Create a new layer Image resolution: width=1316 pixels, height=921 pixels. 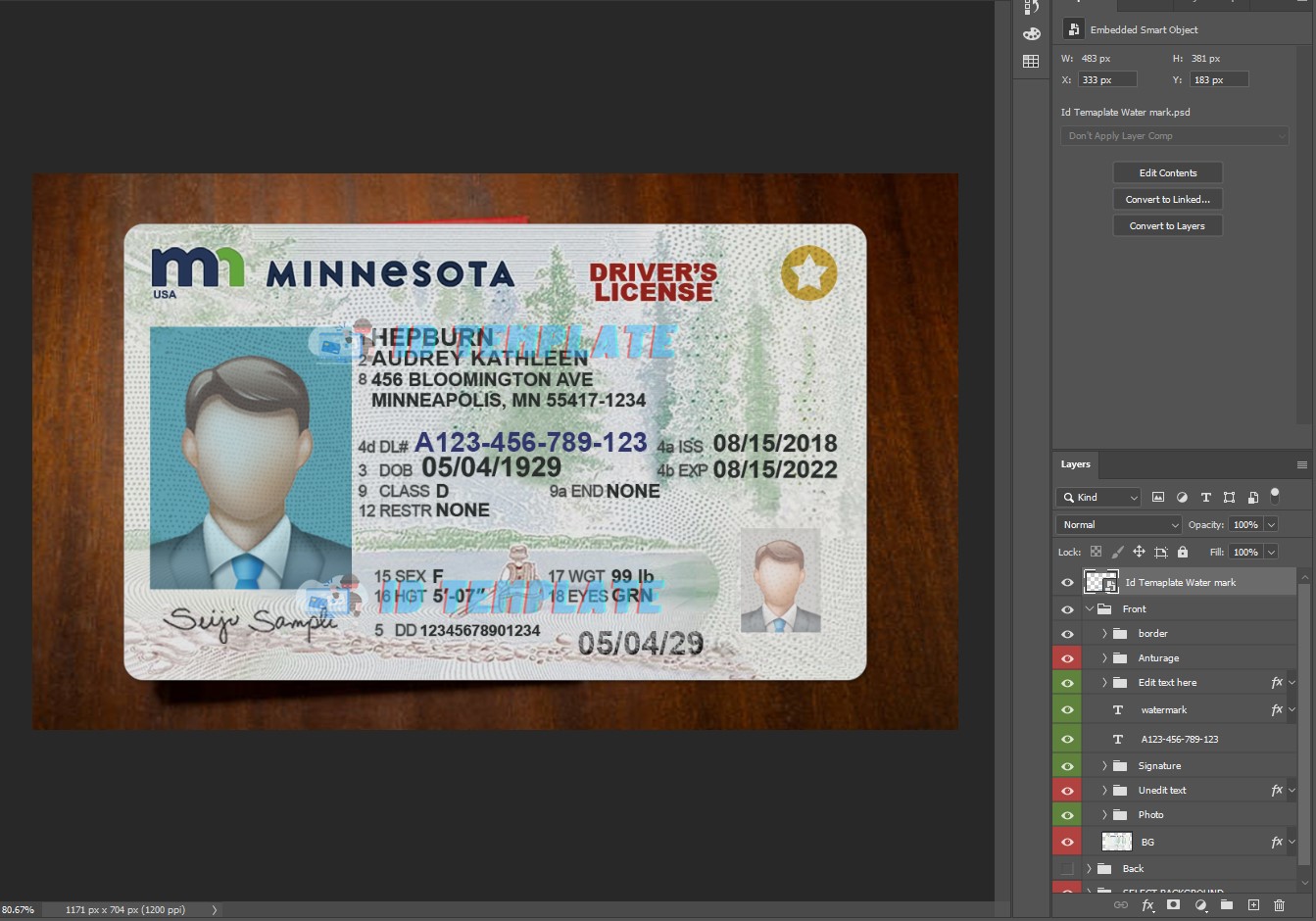[x=1253, y=905]
